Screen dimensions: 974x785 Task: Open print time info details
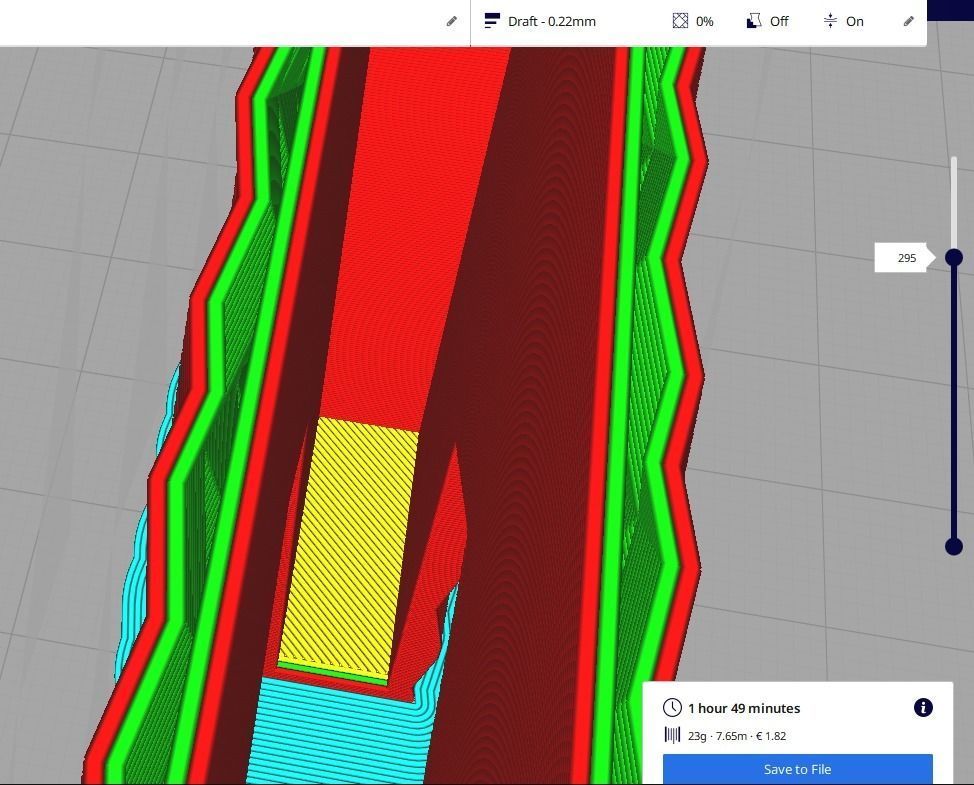tap(923, 707)
